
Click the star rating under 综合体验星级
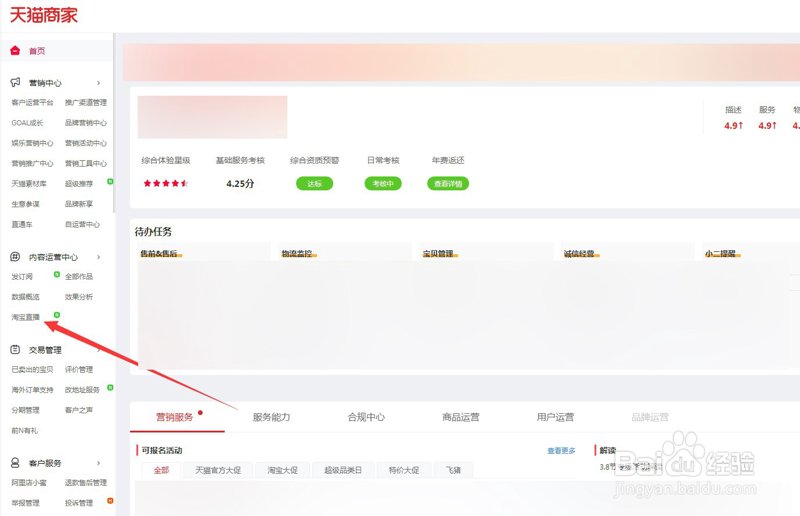[x=166, y=183]
